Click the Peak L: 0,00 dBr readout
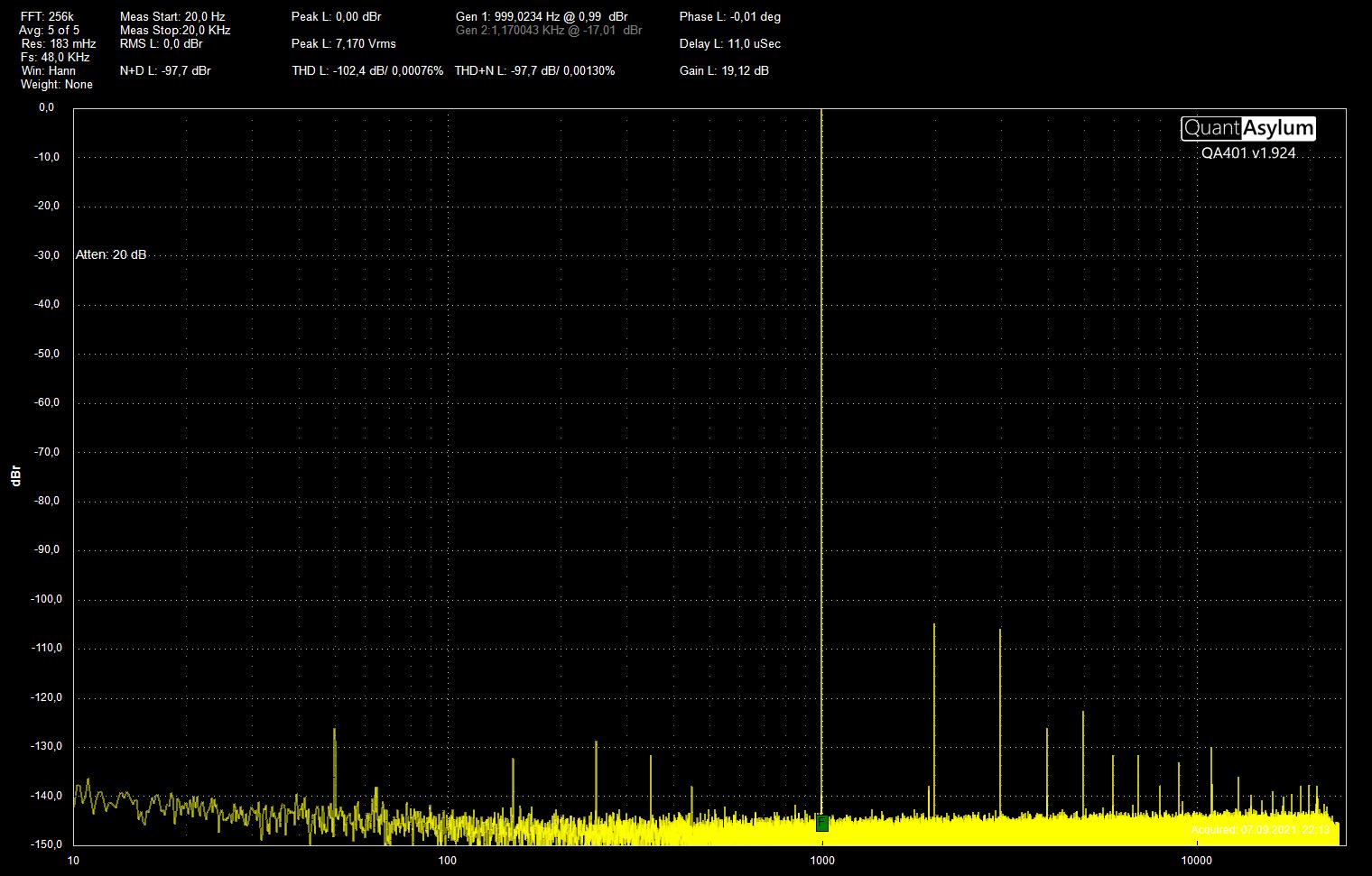Viewport: 1372px width, 876px height. coord(337,16)
